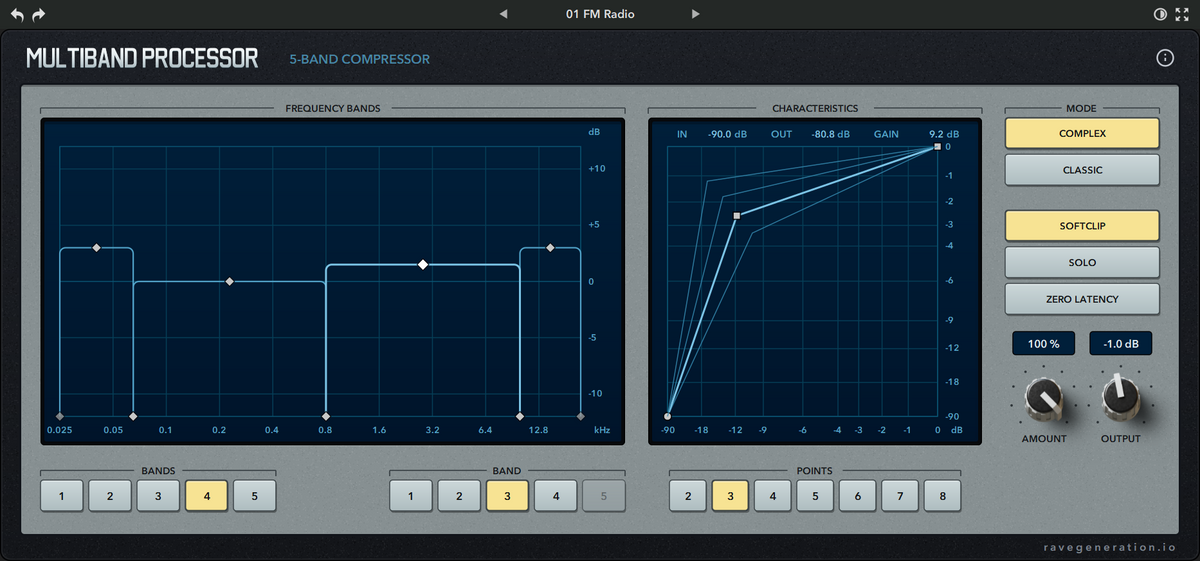
Task: Click the -1.0 dB output value field
Action: (1120, 343)
